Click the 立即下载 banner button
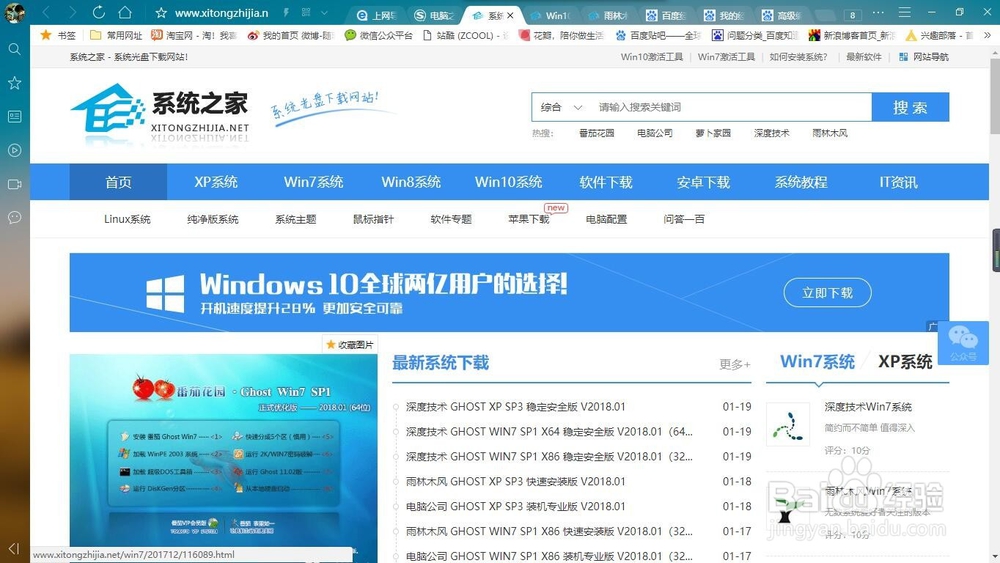Viewport: 1000px width, 563px height. click(x=827, y=293)
